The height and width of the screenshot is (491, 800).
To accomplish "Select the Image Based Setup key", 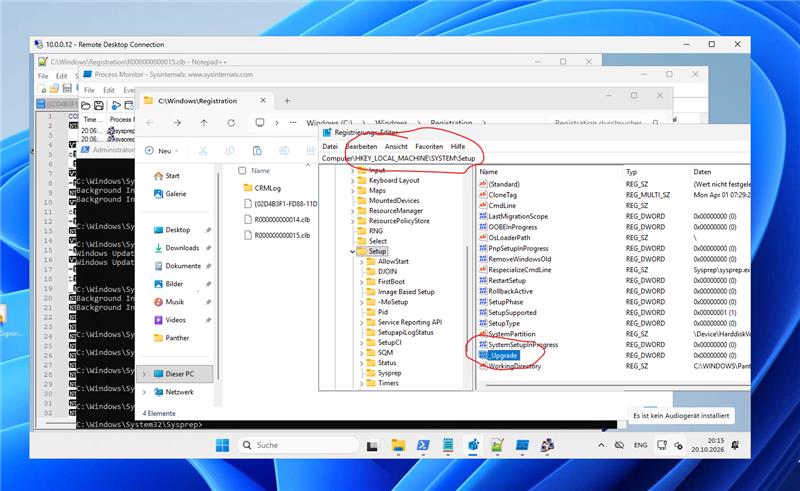I will tap(406, 292).
